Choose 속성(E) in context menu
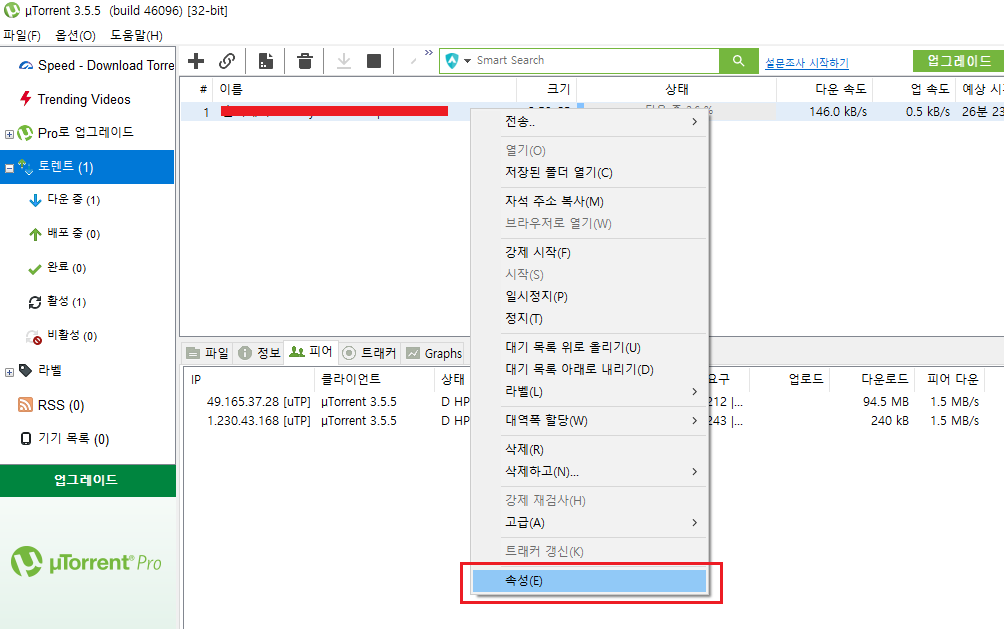1004x629 pixels. click(x=590, y=581)
